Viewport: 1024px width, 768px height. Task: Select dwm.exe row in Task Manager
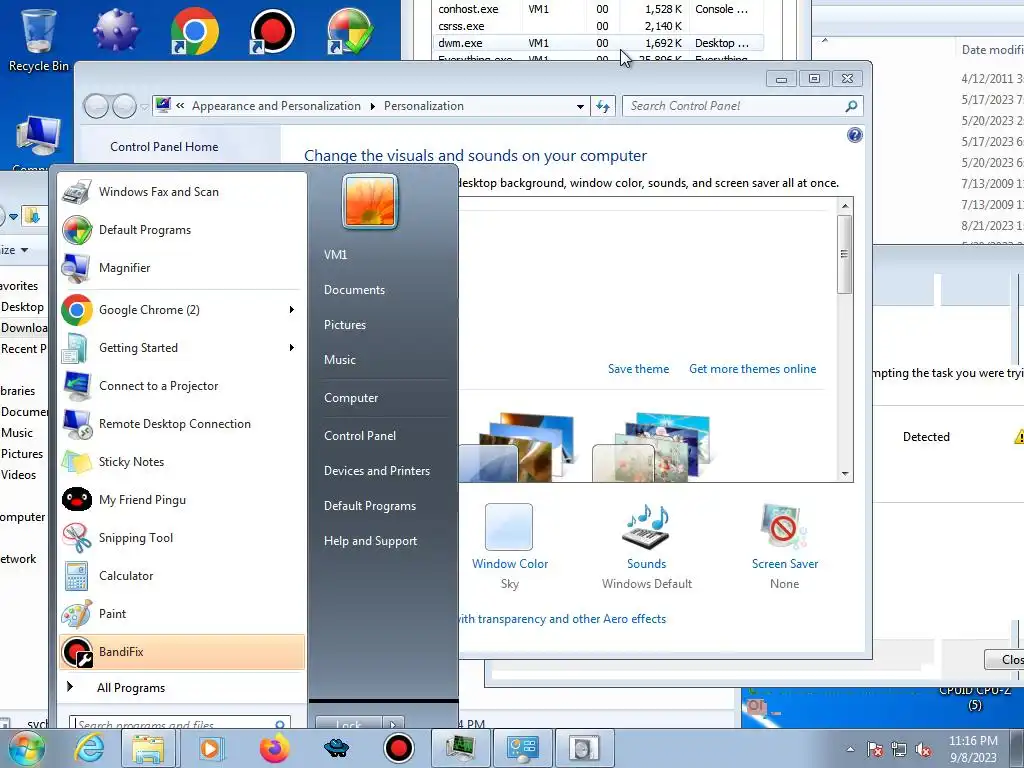[598, 43]
